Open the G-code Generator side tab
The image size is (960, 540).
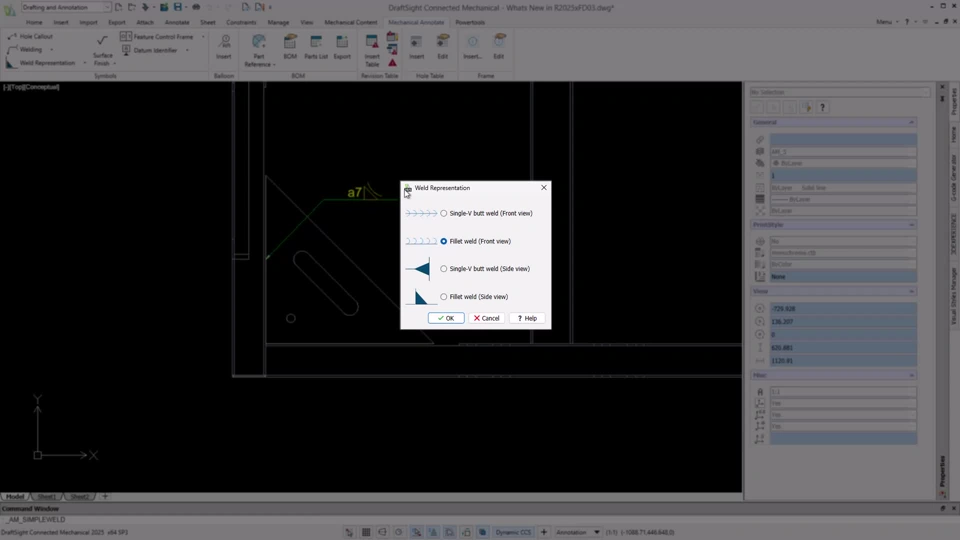point(953,178)
